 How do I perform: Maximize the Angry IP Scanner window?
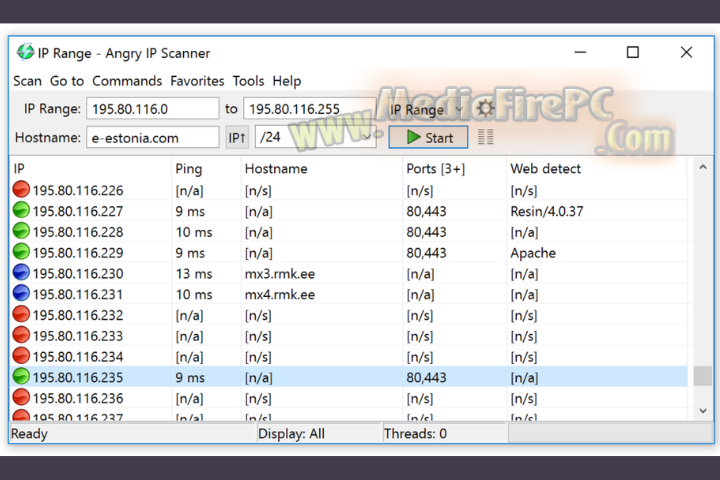pyautogui.click(x=633, y=52)
